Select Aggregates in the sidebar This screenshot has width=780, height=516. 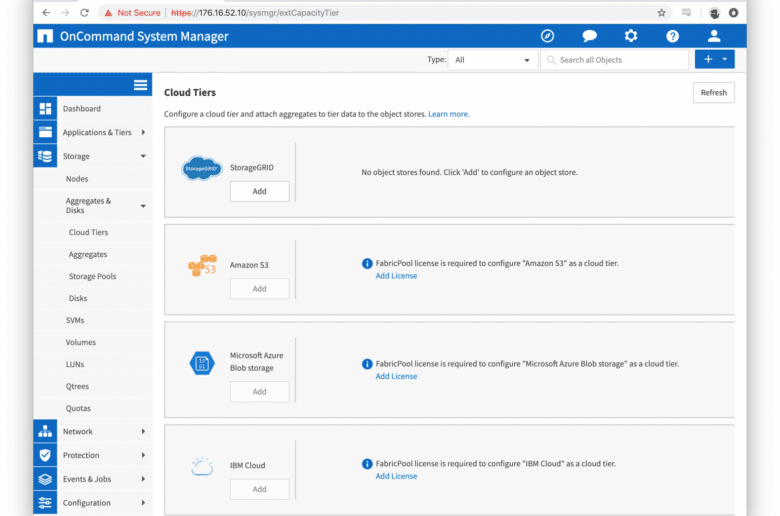[x=88, y=254]
